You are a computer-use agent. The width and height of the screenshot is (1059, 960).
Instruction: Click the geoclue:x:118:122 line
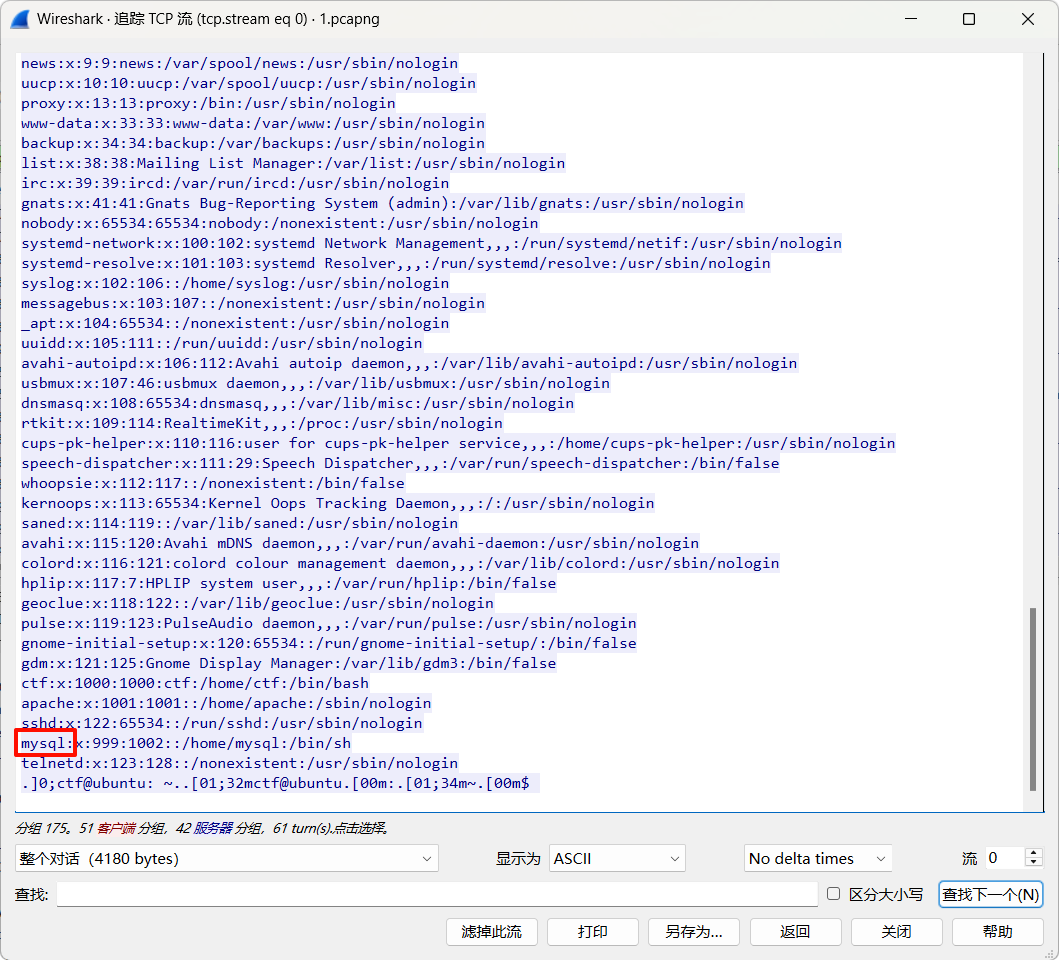coord(257,603)
